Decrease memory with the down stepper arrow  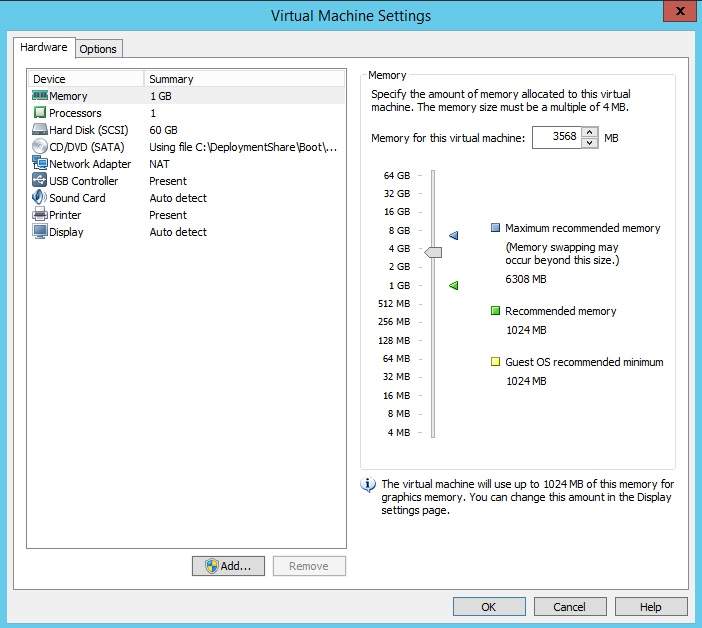tap(590, 143)
